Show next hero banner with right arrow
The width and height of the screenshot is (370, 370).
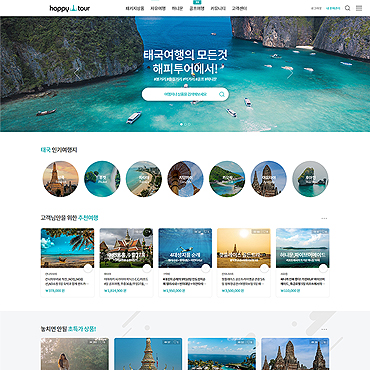coord(289,73)
